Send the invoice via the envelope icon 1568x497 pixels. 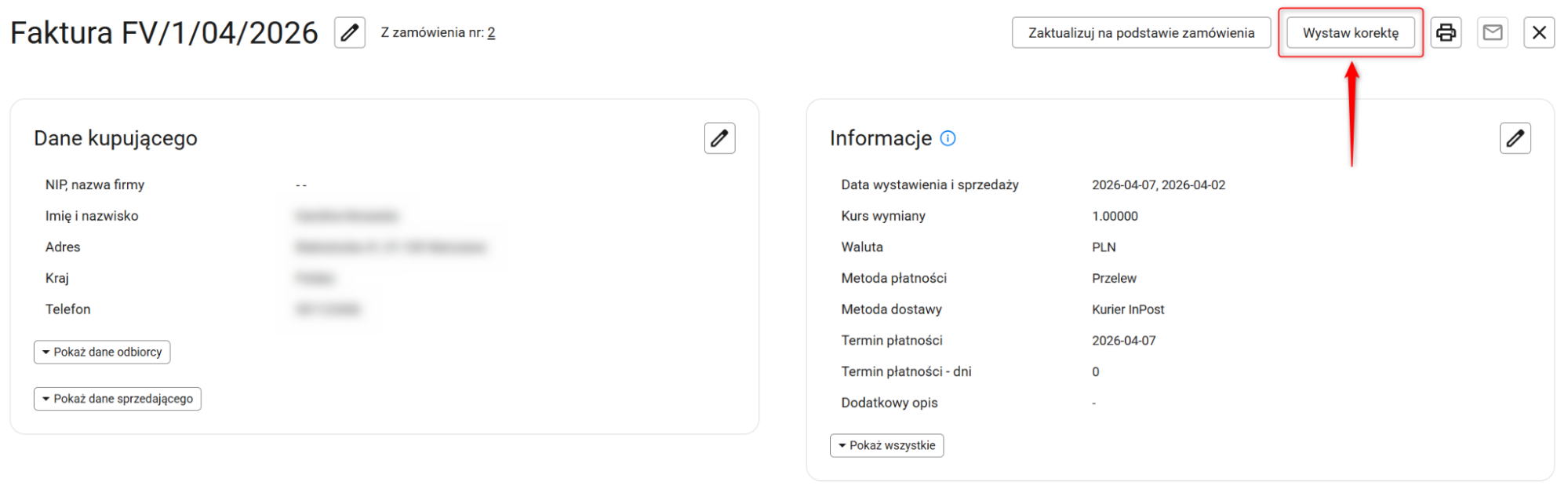pos(1492,33)
